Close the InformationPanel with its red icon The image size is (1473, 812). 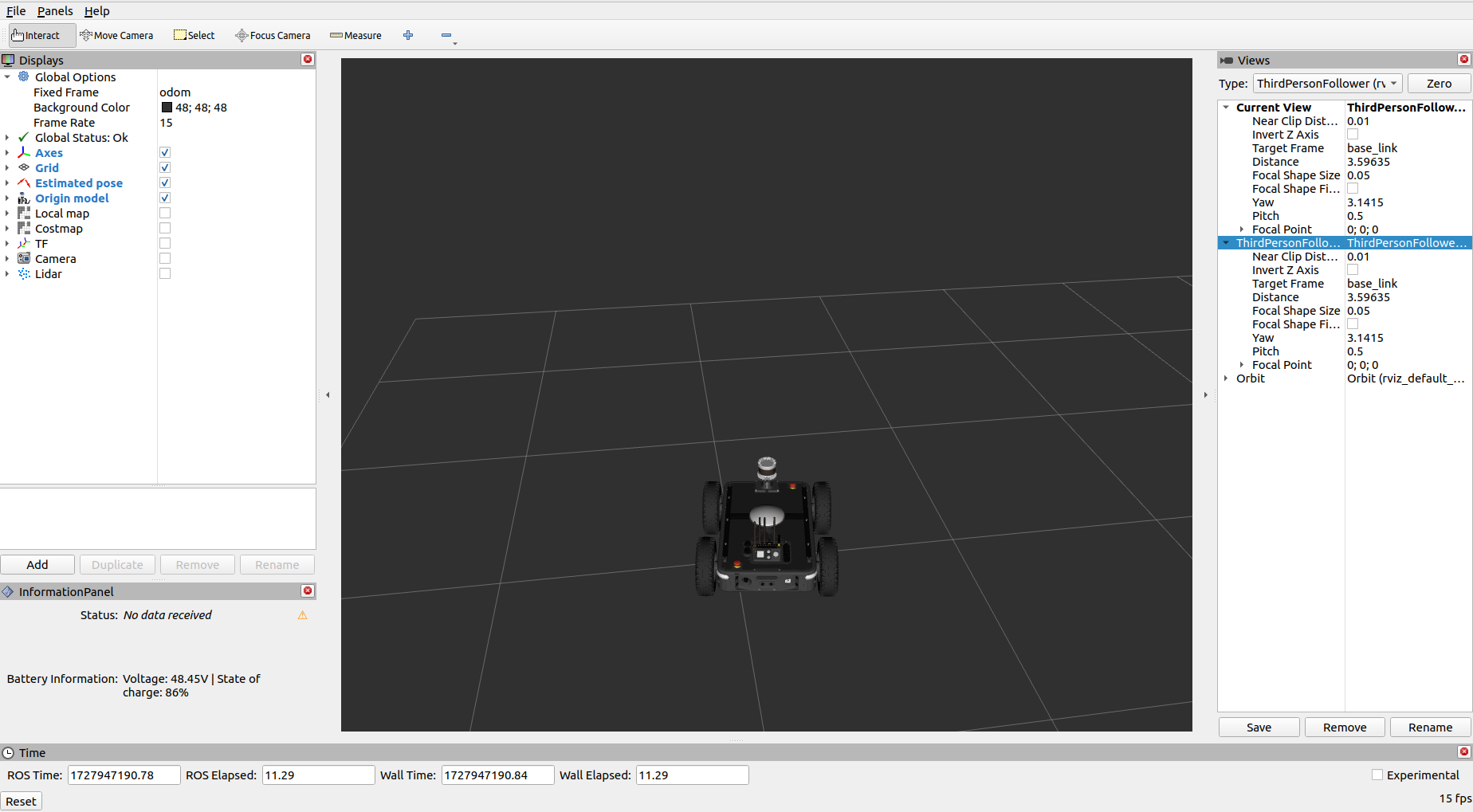coord(308,590)
